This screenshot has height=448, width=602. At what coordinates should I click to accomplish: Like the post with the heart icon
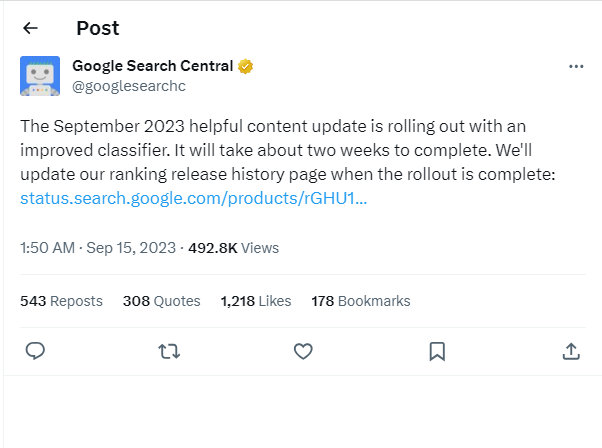(x=303, y=351)
